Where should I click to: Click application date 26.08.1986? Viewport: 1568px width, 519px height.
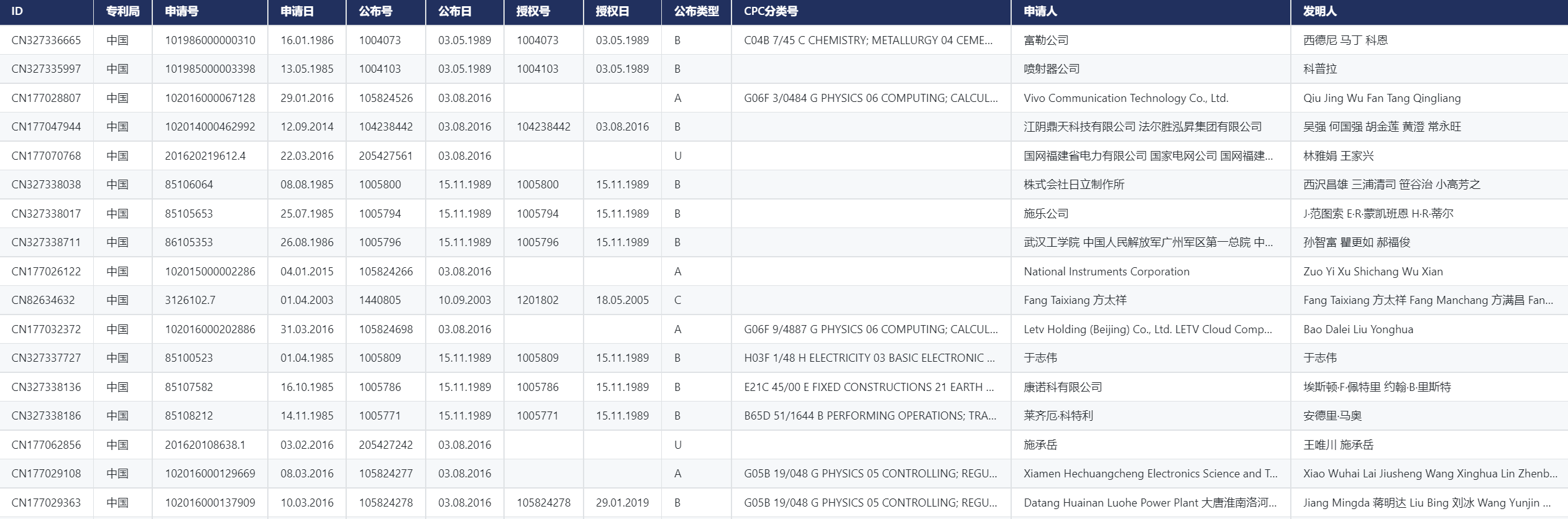(x=307, y=242)
